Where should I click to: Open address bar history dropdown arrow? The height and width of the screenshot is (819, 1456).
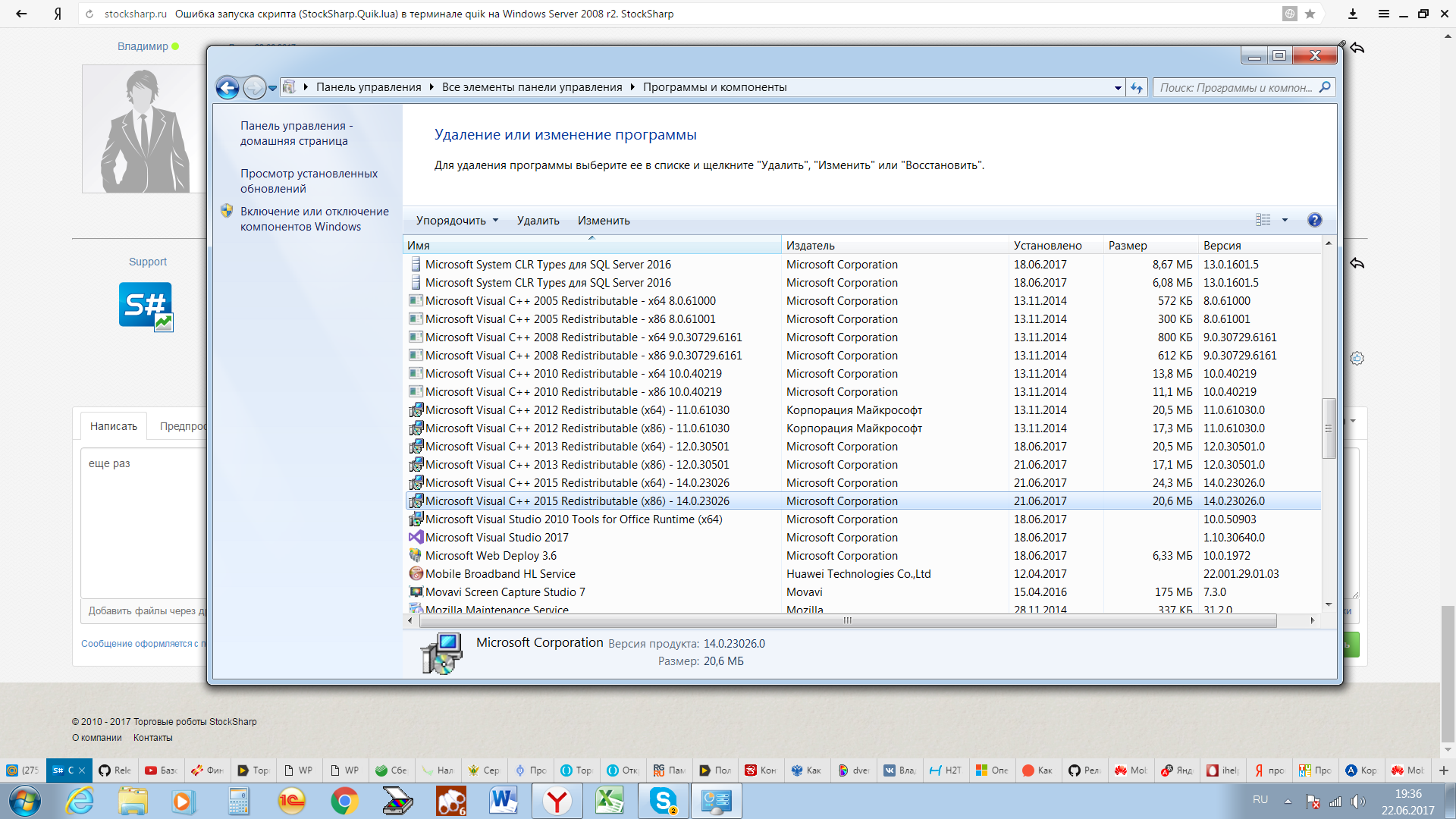pos(1118,88)
